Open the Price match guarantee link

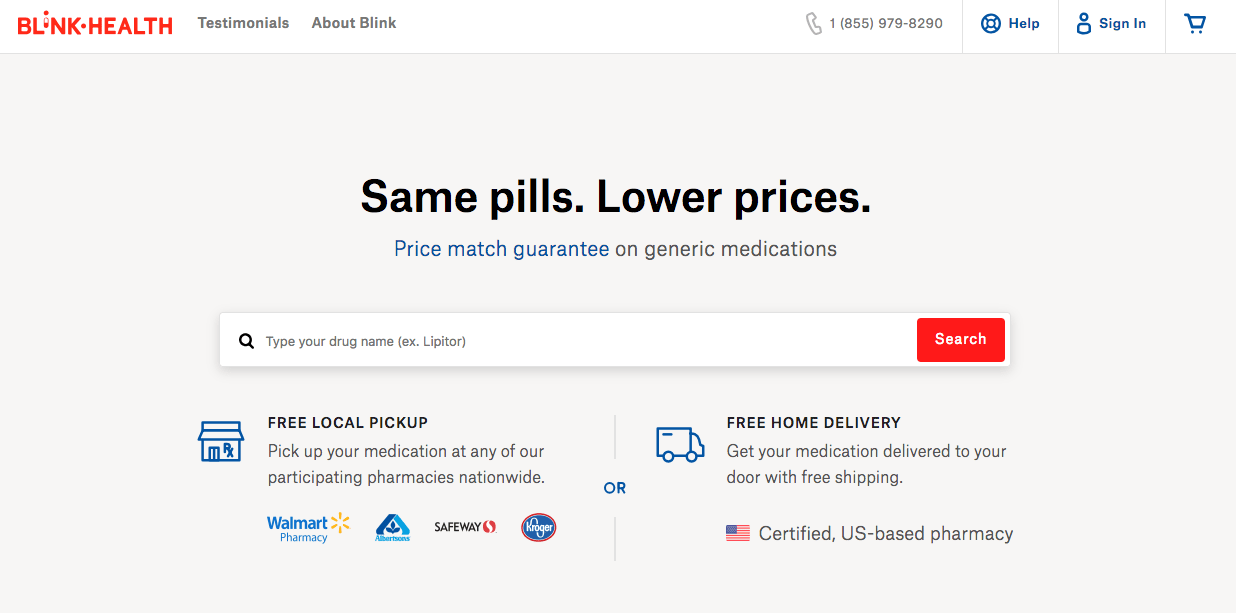501,249
